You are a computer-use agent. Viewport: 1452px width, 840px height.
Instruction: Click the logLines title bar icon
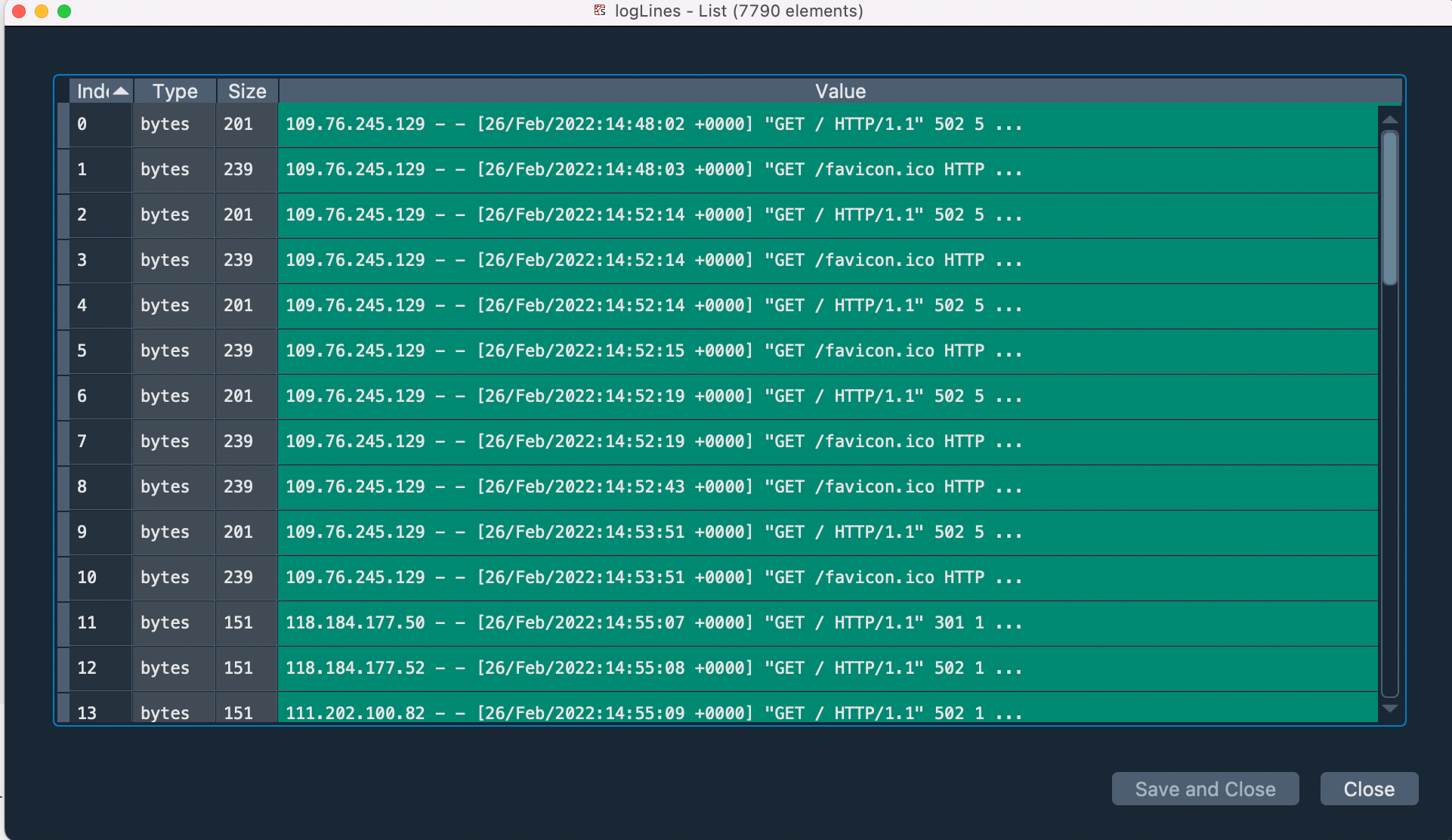pos(600,11)
